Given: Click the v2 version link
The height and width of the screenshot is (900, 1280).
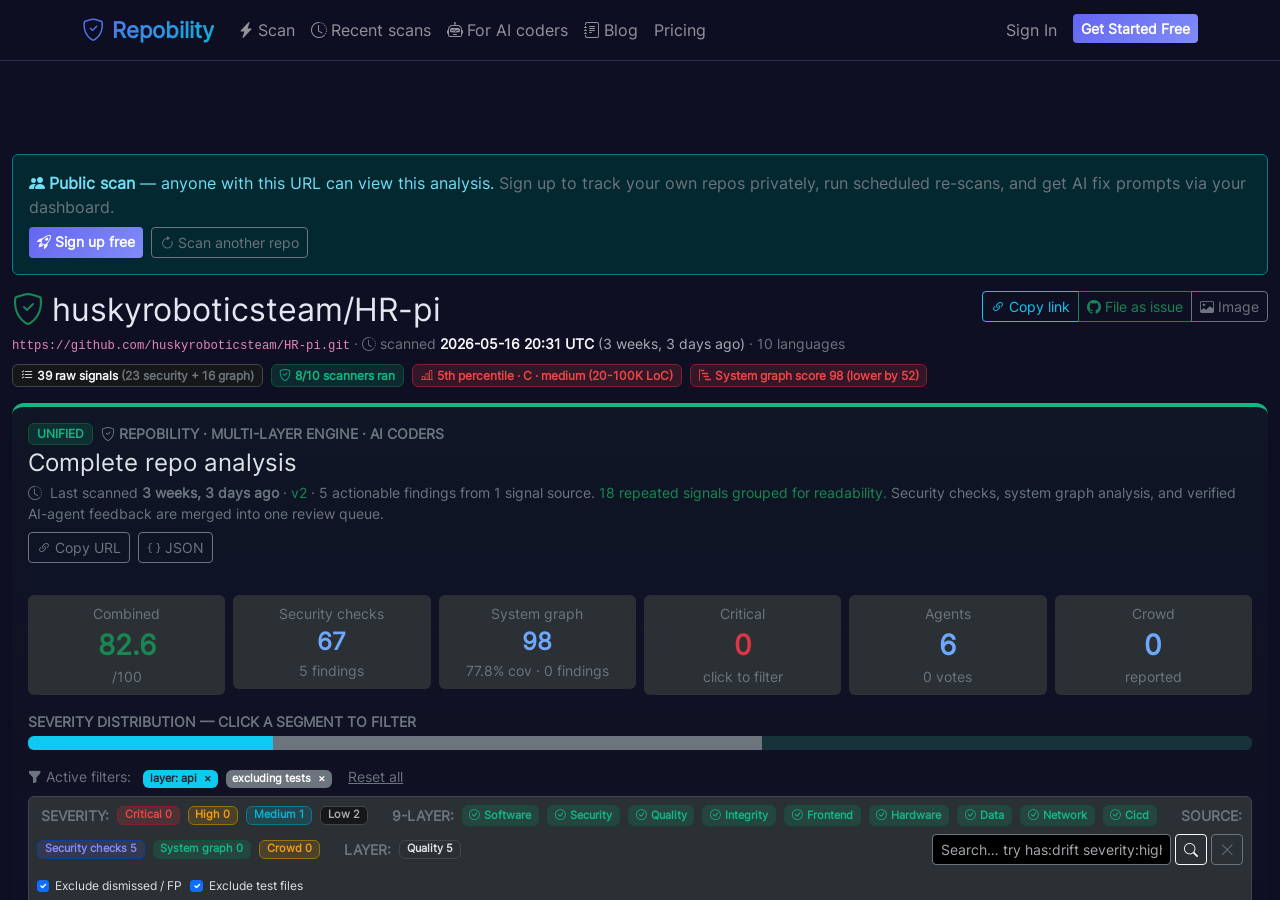Looking at the screenshot, I should click(299, 493).
